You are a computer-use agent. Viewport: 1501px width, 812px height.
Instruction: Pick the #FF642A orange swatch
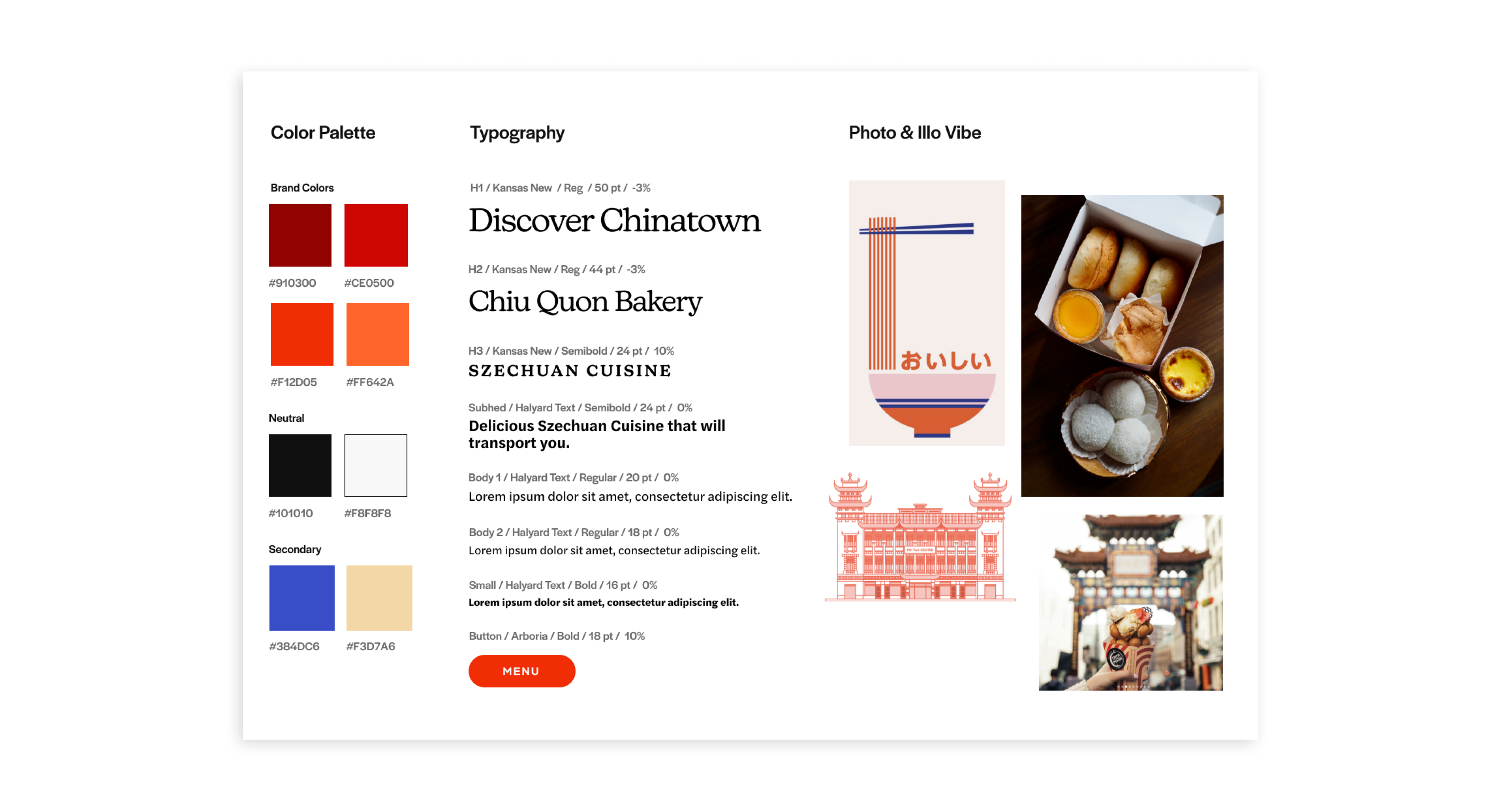pyautogui.click(x=377, y=335)
